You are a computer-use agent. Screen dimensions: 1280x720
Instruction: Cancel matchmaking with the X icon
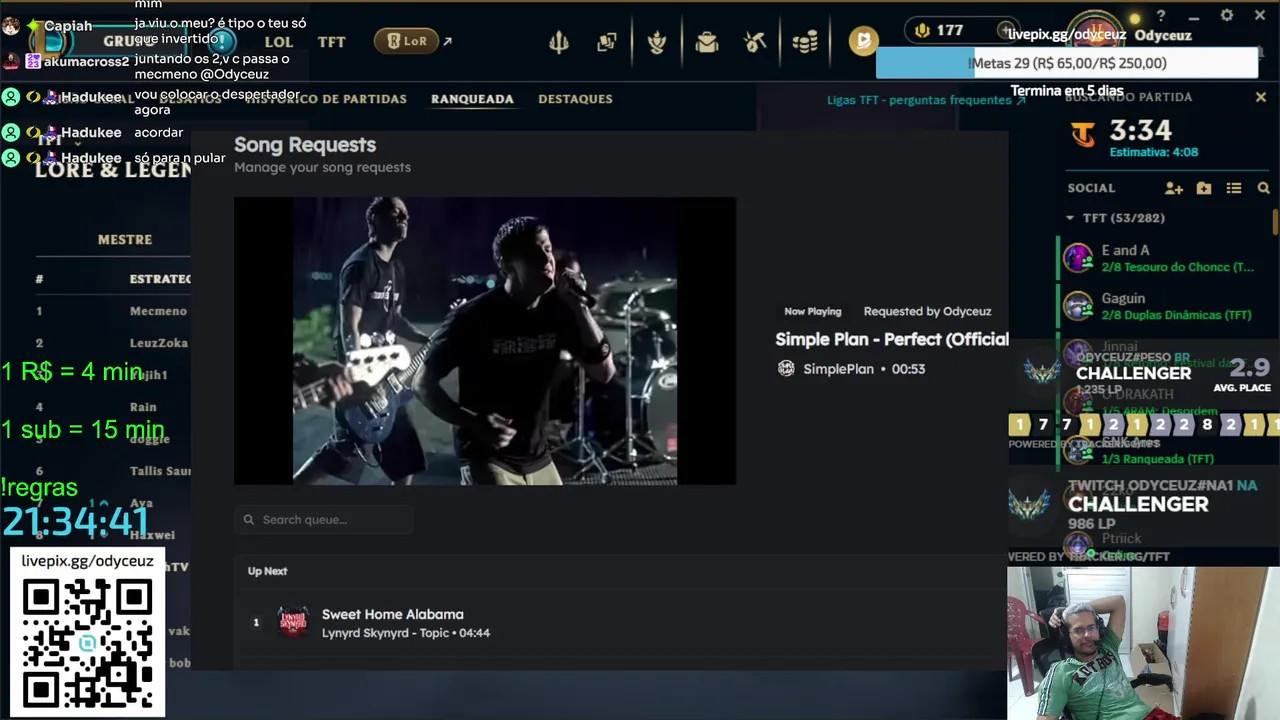click(x=1261, y=97)
